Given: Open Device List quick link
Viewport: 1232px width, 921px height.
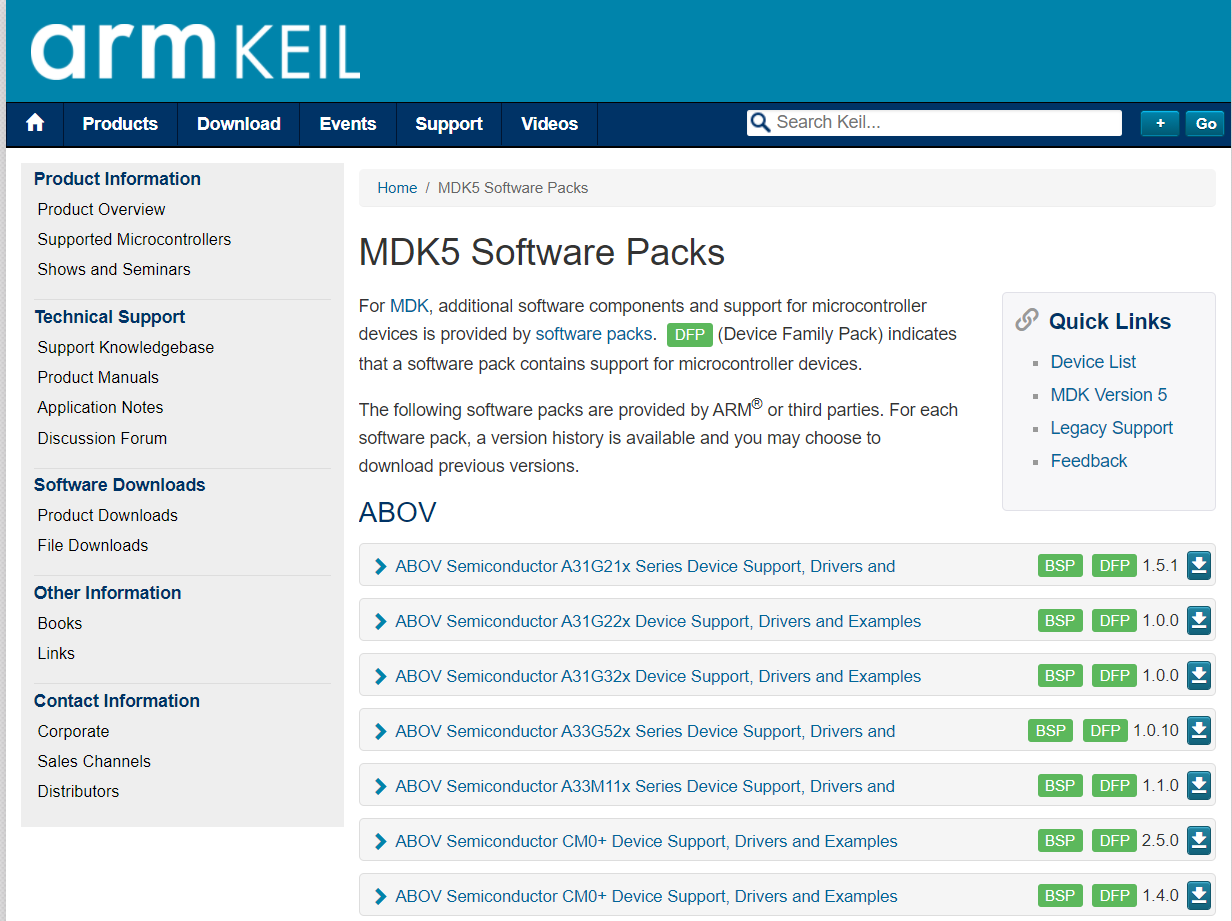Looking at the screenshot, I should tap(1093, 362).
